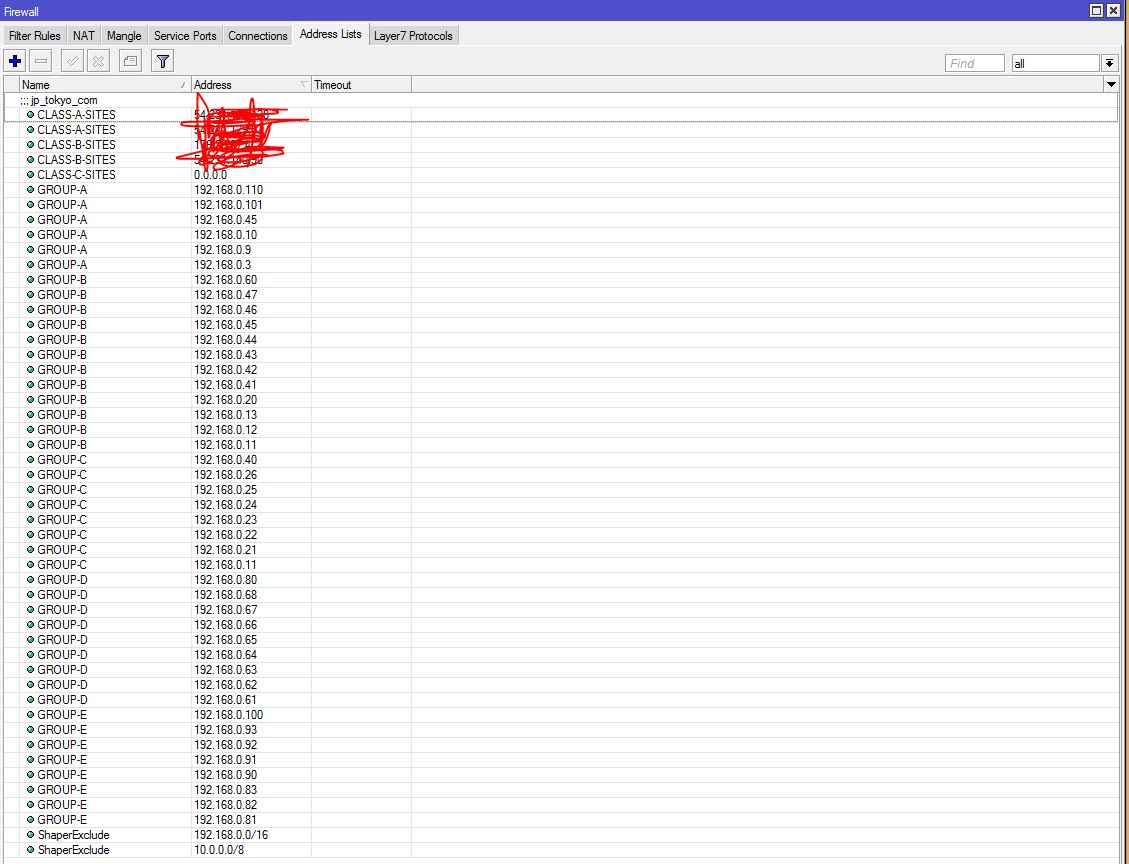Click status dot of GROUP-D 192.168.0.63 row
The height and width of the screenshot is (864, 1129).
(x=30, y=670)
